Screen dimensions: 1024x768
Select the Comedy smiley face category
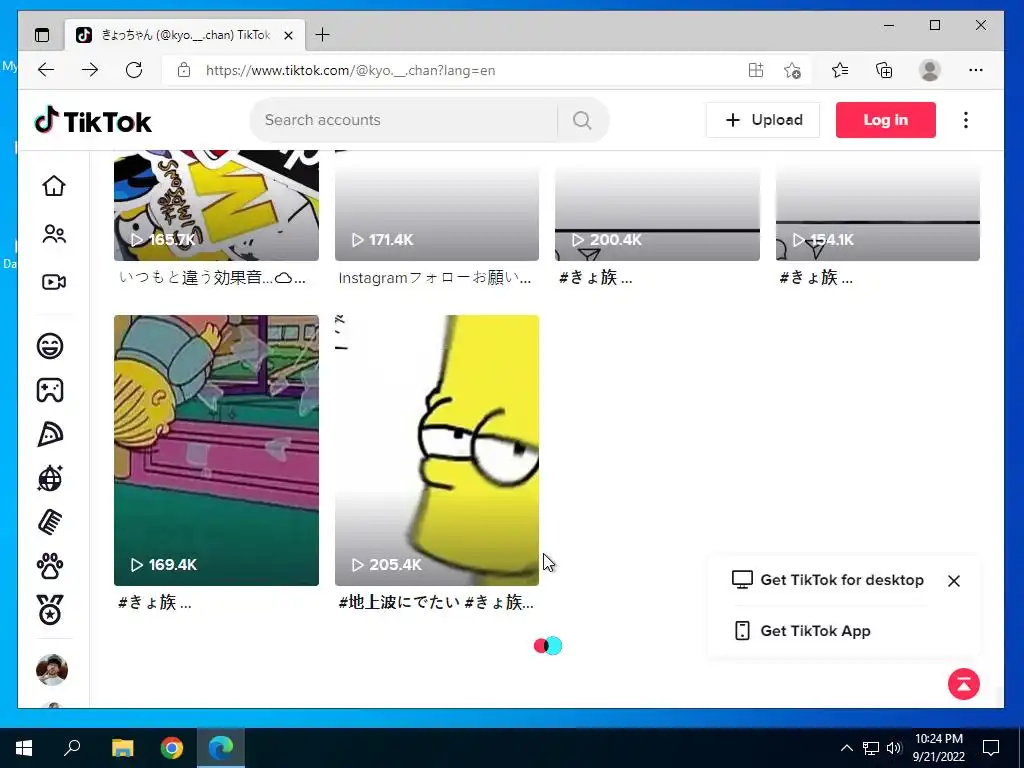[50, 345]
